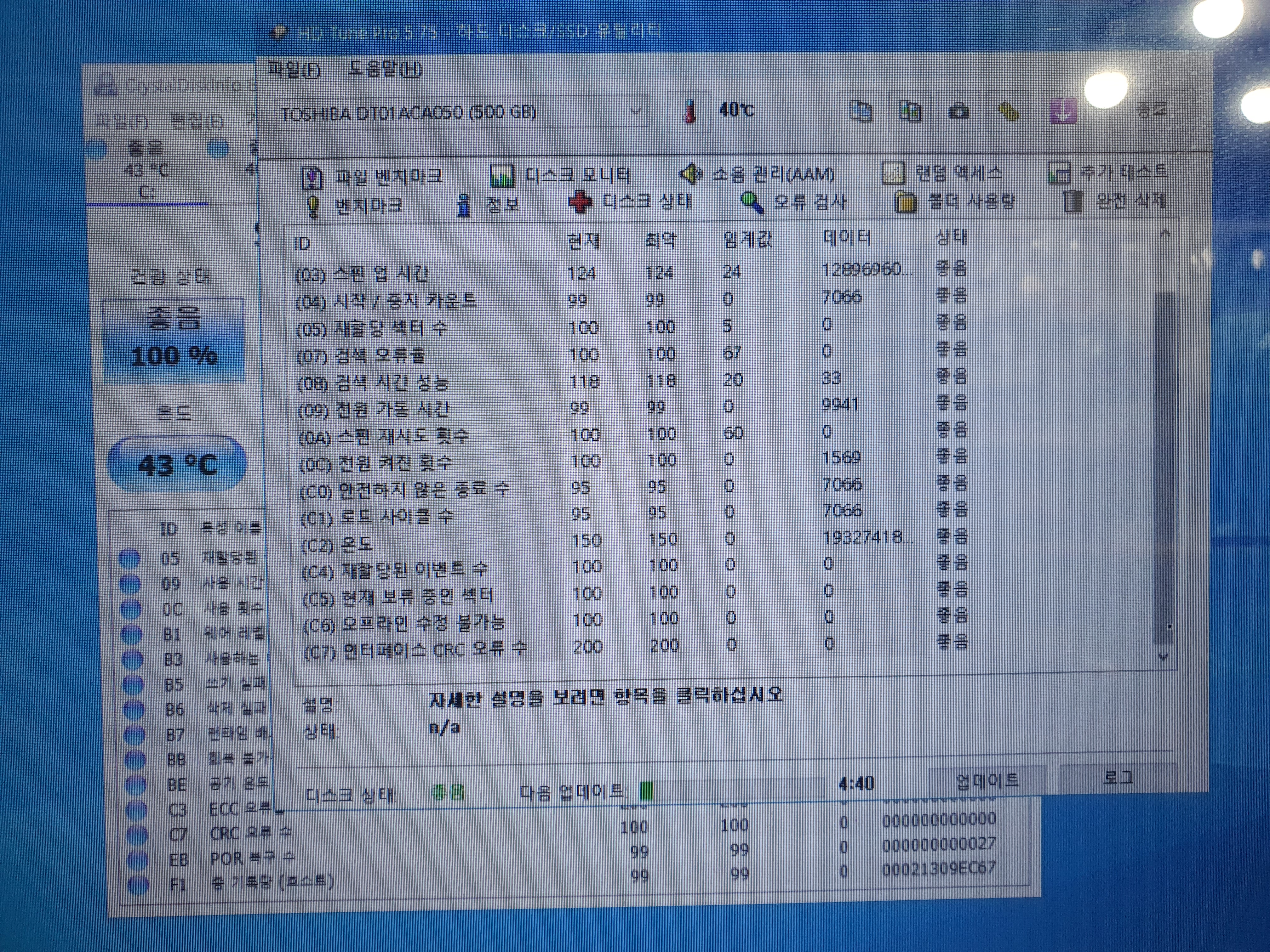
Task: Click the SMART list scrollbar down arrow
Action: click(x=1164, y=656)
